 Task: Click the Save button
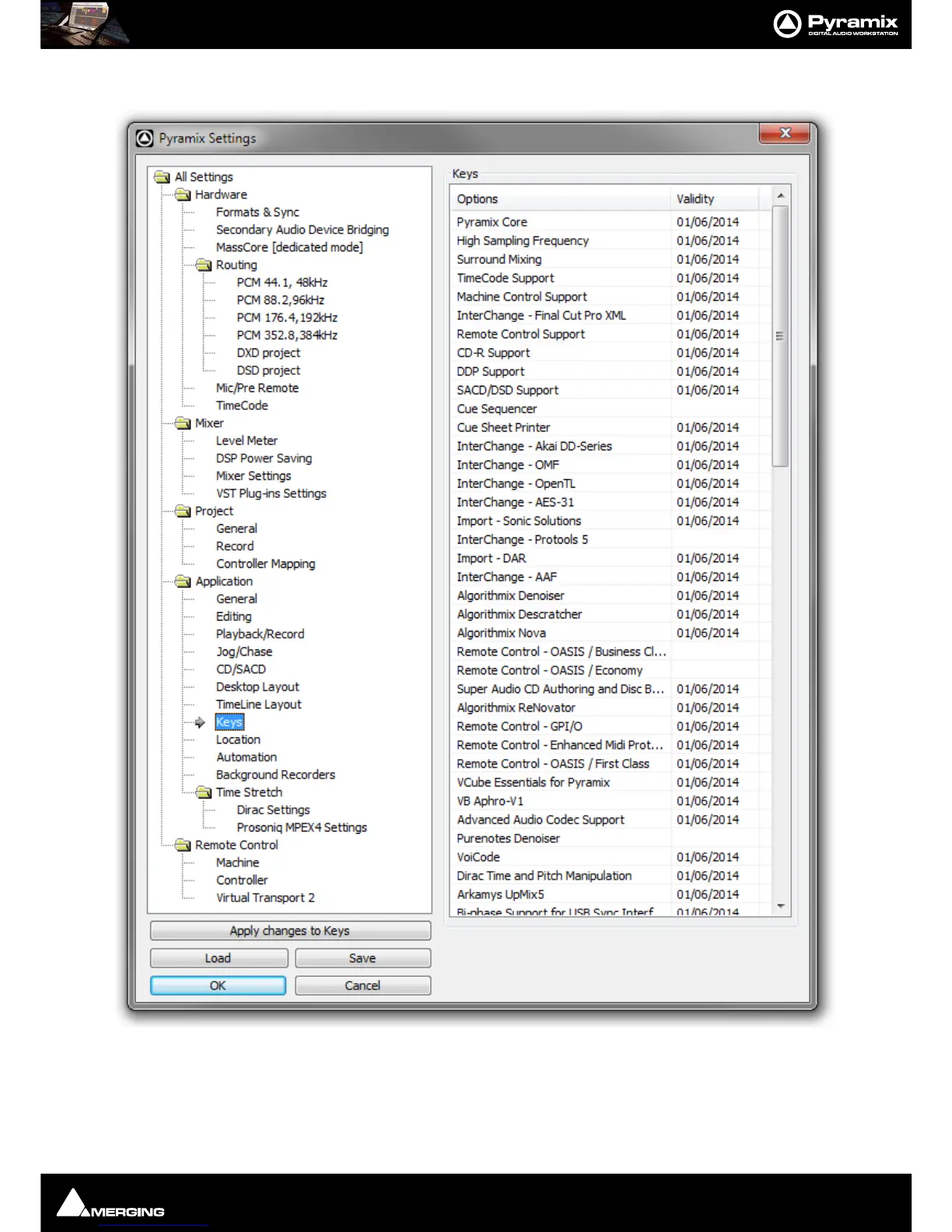point(362,958)
